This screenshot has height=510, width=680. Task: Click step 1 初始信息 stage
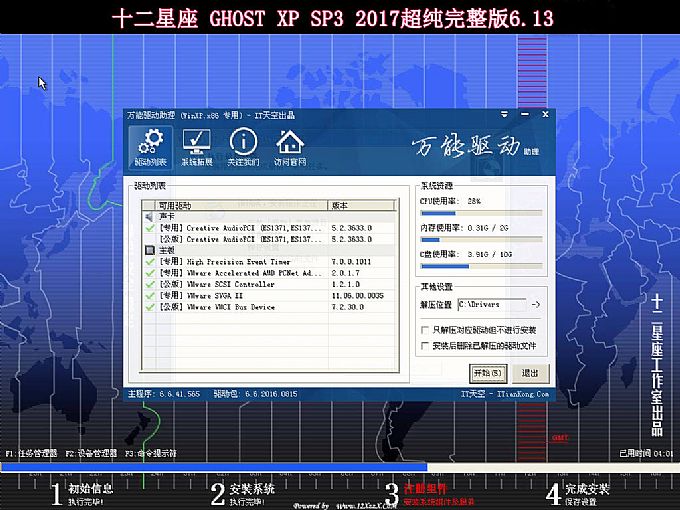point(82,494)
